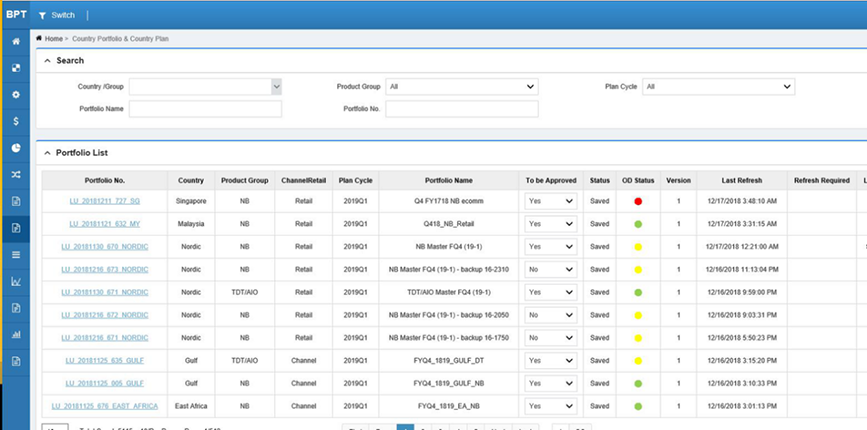Open To be Approved dropdown for LU_20181130_671_NORDIC
The width and height of the screenshot is (867, 430).
(x=551, y=292)
